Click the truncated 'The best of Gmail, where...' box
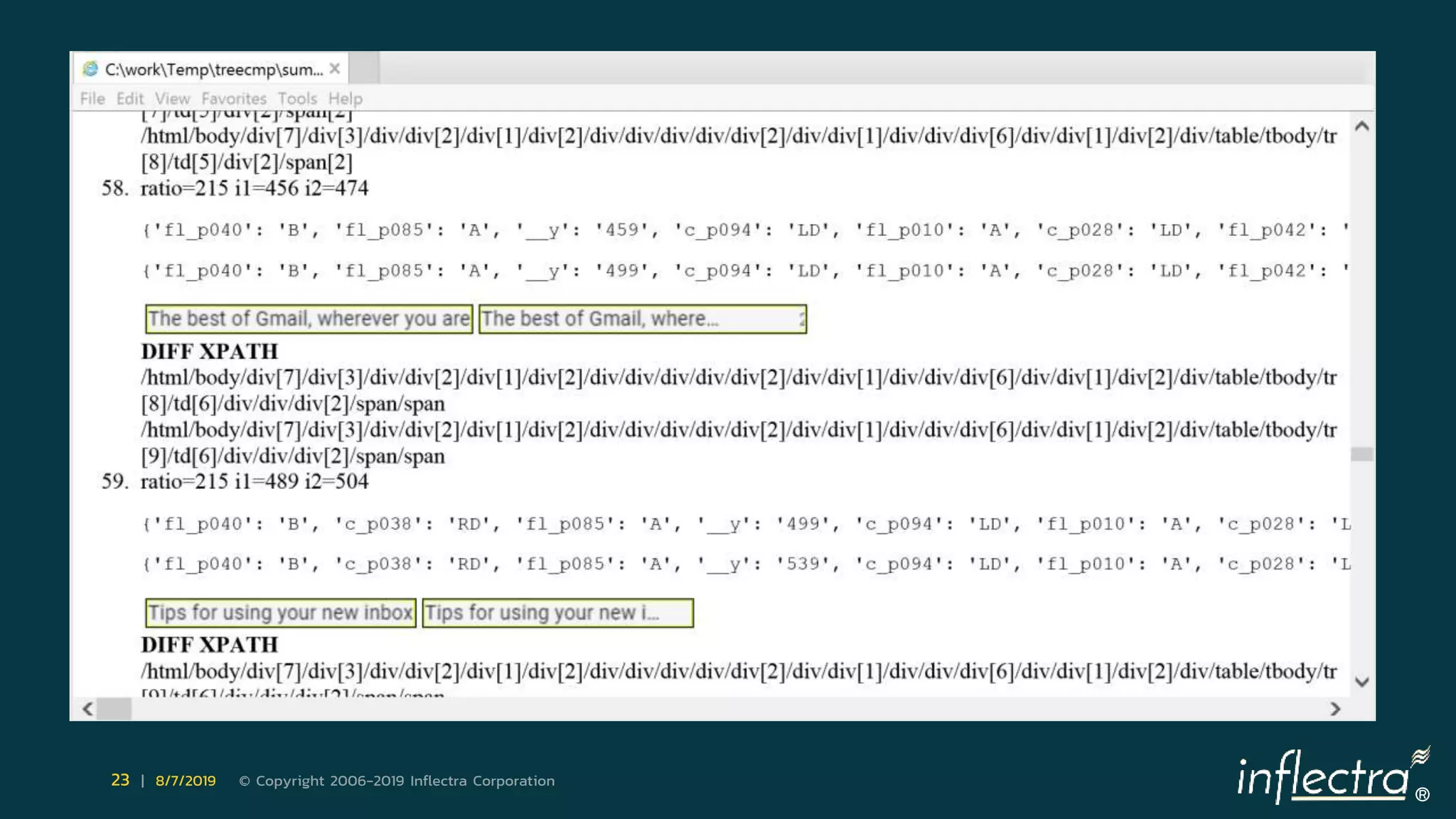1456x819 pixels. click(643, 318)
